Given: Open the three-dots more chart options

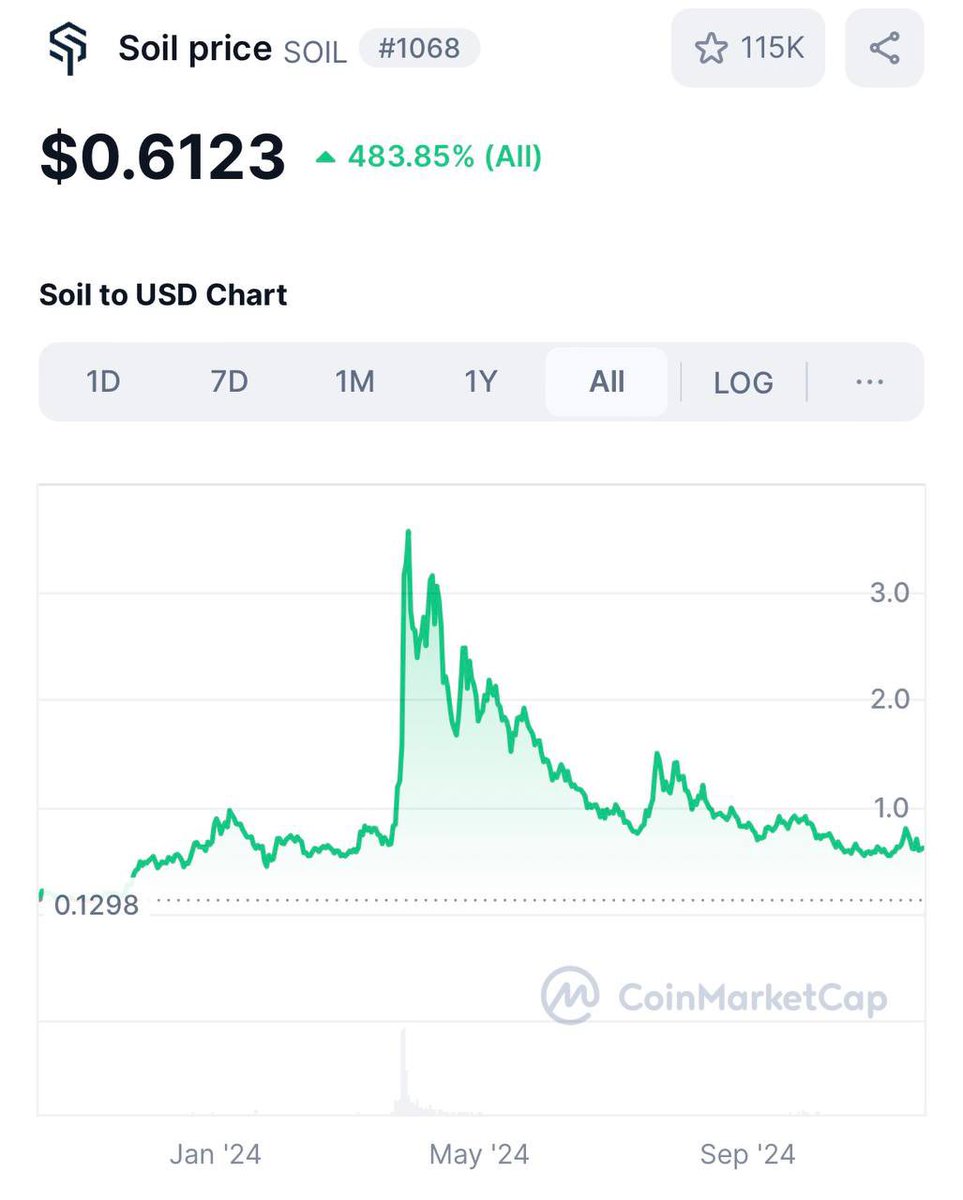Looking at the screenshot, I should [870, 382].
